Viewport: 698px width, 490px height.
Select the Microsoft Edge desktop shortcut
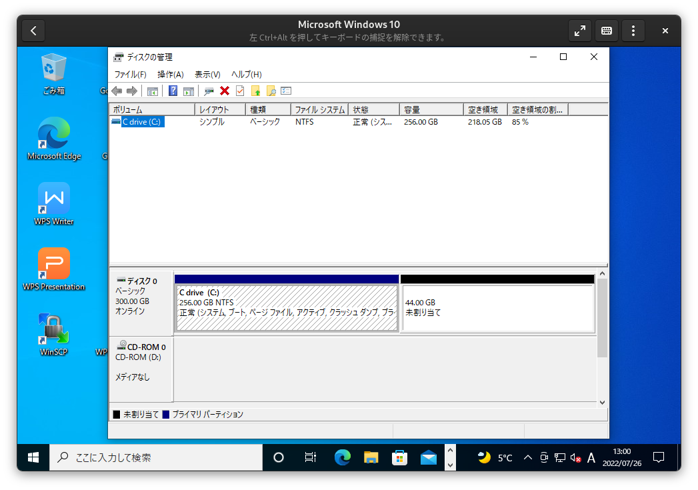(54, 139)
